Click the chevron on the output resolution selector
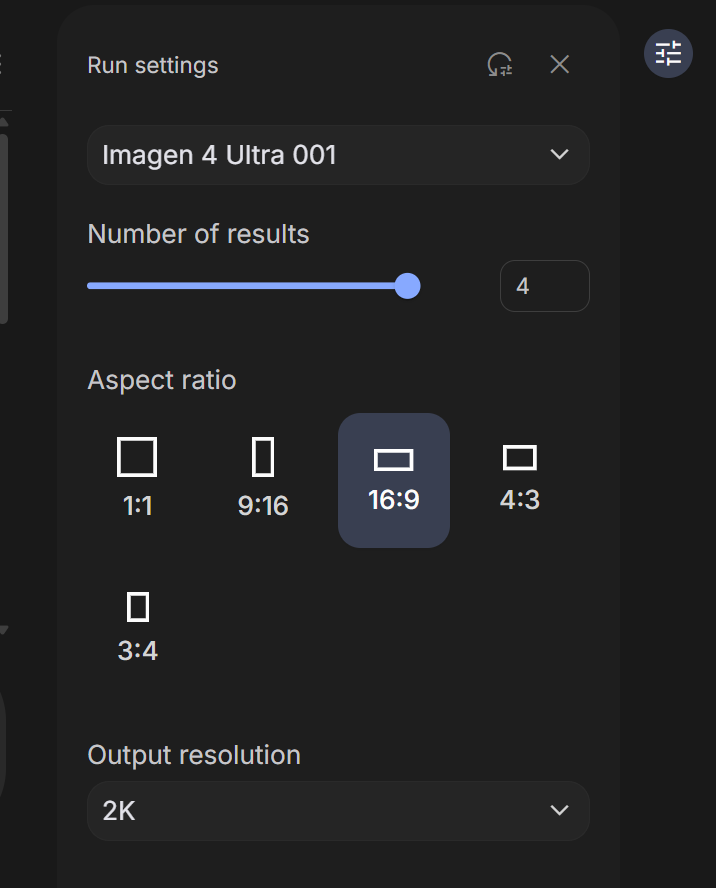 [560, 810]
